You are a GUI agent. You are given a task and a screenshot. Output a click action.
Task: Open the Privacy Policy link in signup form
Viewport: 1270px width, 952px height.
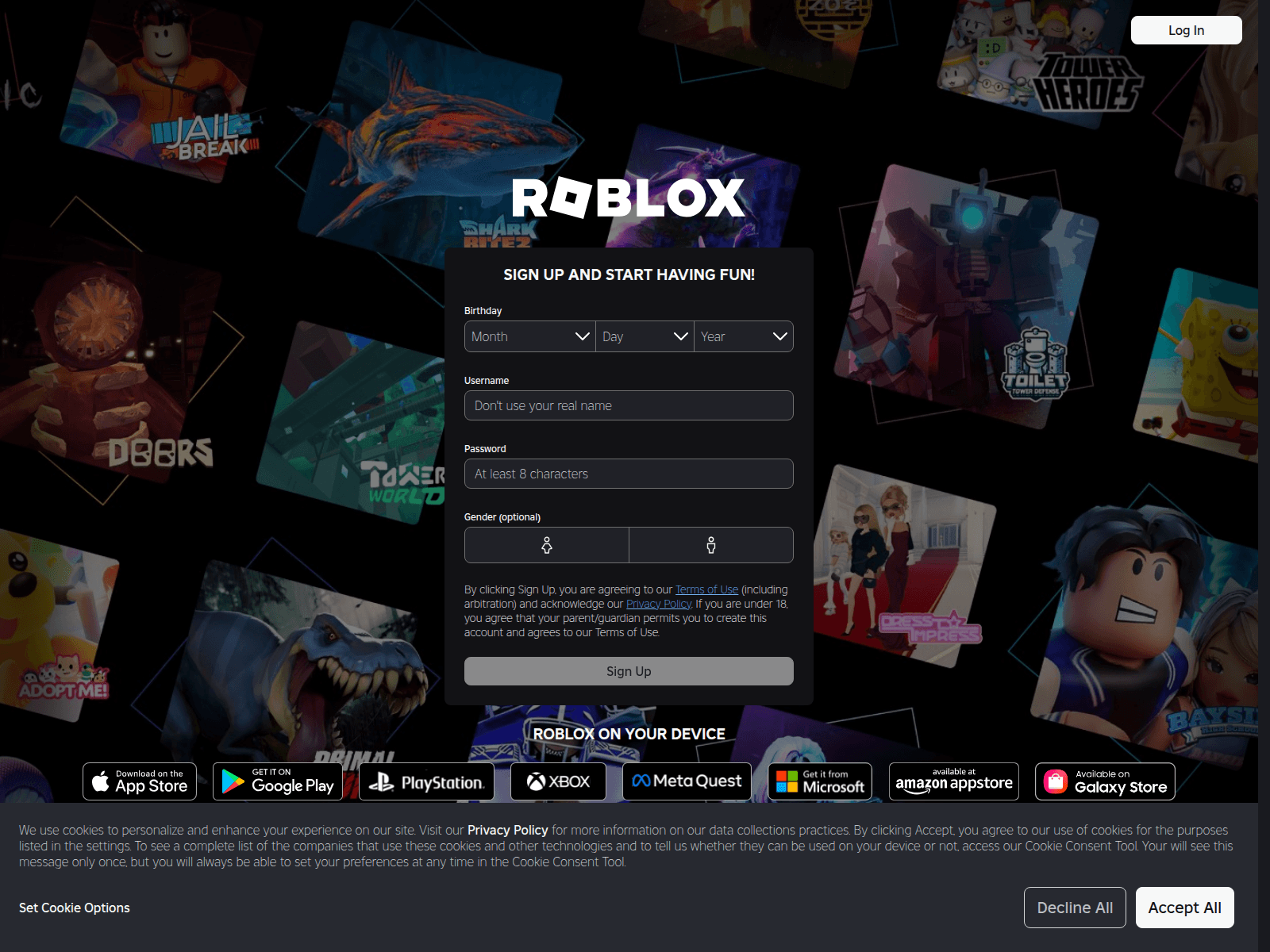[658, 604]
